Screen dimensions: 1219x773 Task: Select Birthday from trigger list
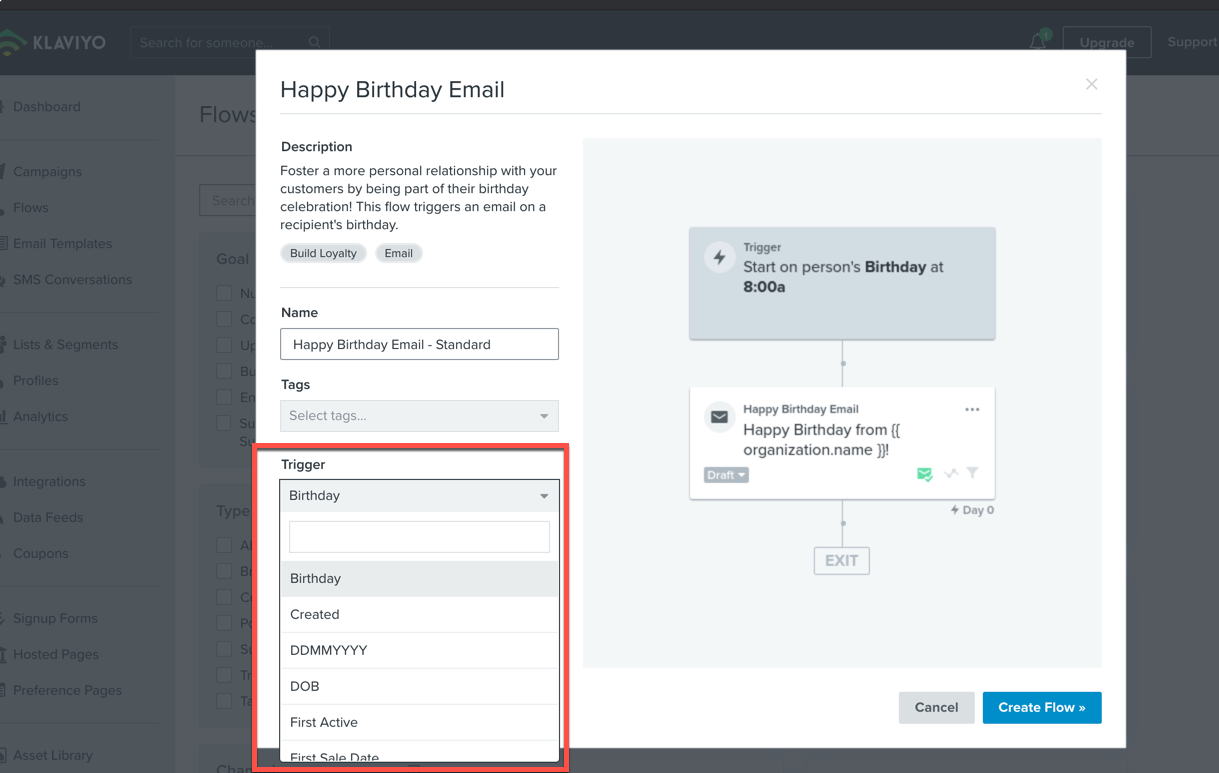click(419, 578)
